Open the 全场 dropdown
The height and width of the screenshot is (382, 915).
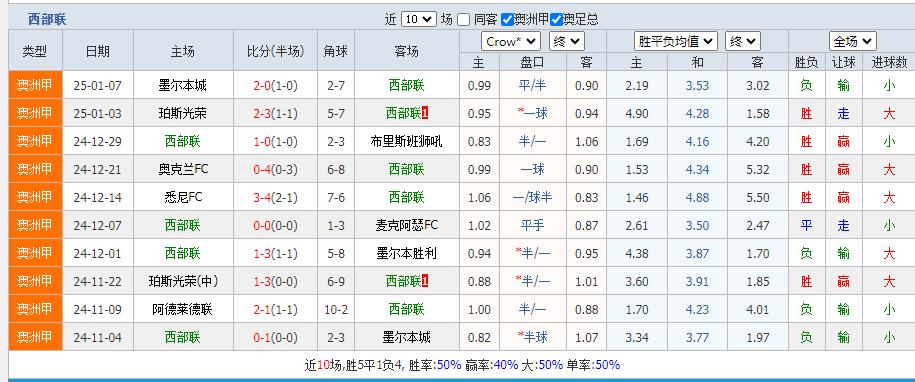[x=853, y=41]
